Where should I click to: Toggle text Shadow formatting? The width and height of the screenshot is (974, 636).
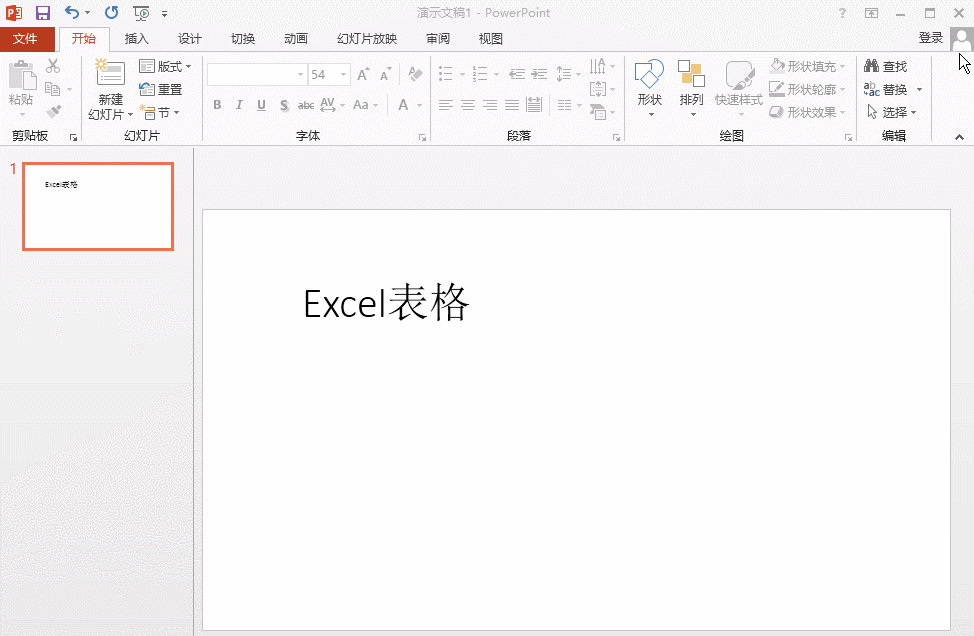(284, 105)
